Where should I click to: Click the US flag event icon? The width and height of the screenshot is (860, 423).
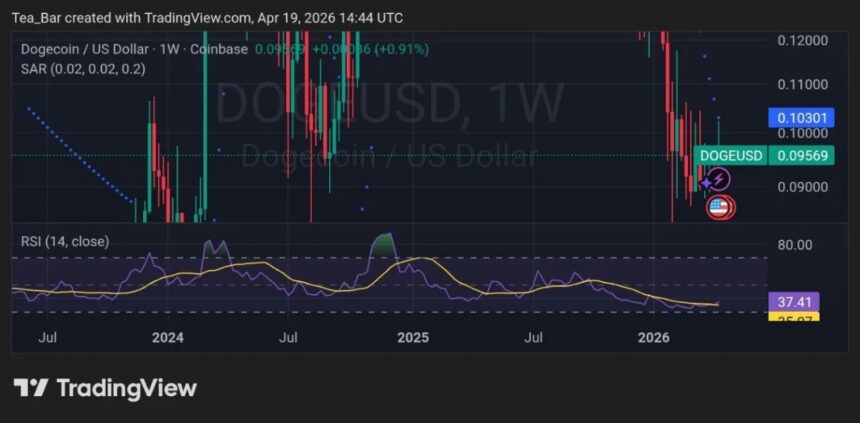click(x=719, y=208)
